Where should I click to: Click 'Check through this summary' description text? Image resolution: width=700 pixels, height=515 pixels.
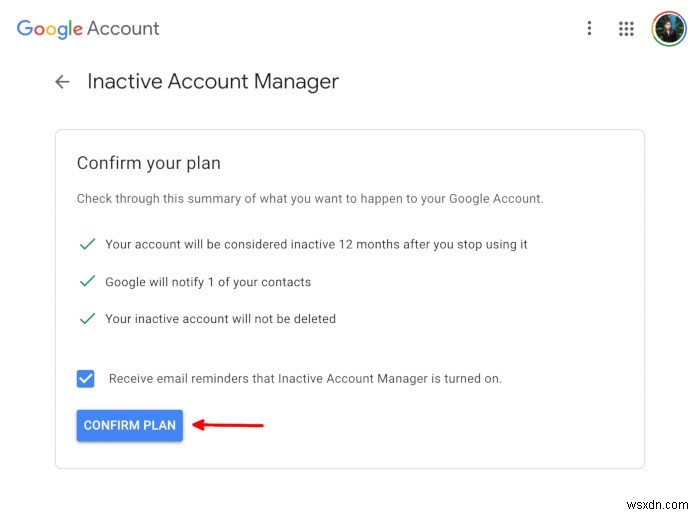click(310, 199)
